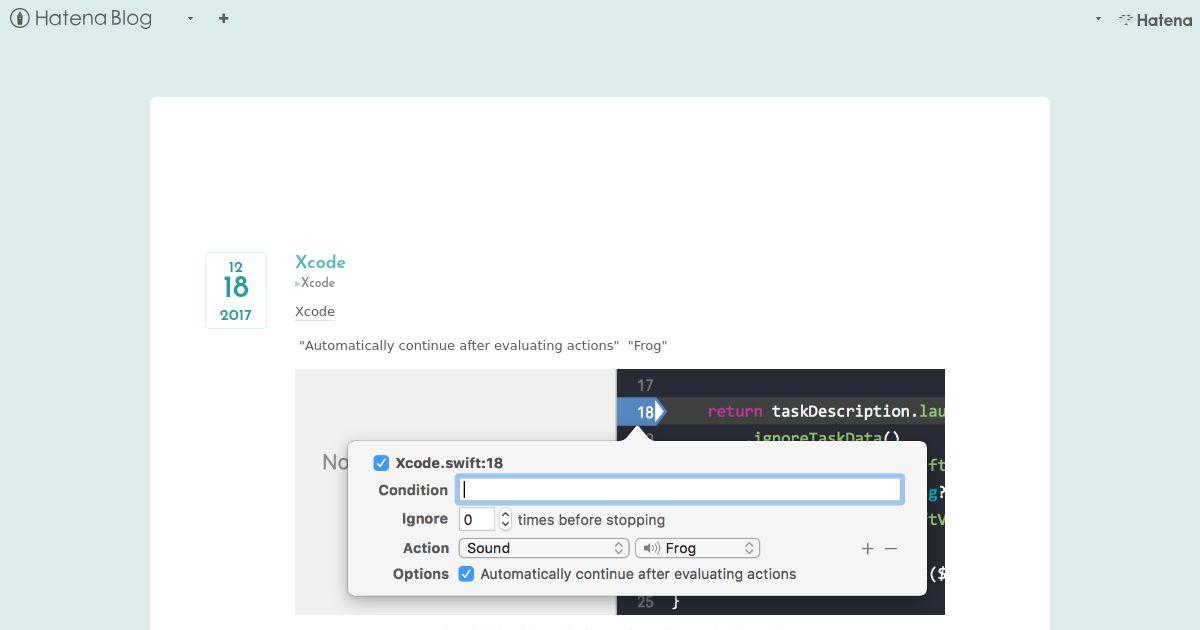Open the Hatena logo link at top right
This screenshot has height=630, width=1200.
point(1155,19)
